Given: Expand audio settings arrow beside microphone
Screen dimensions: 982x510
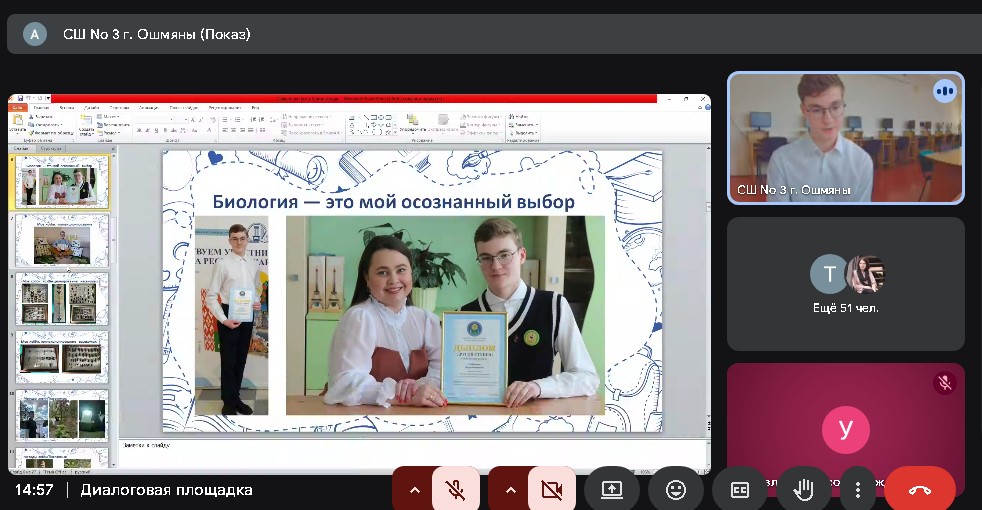Looking at the screenshot, I should (414, 490).
